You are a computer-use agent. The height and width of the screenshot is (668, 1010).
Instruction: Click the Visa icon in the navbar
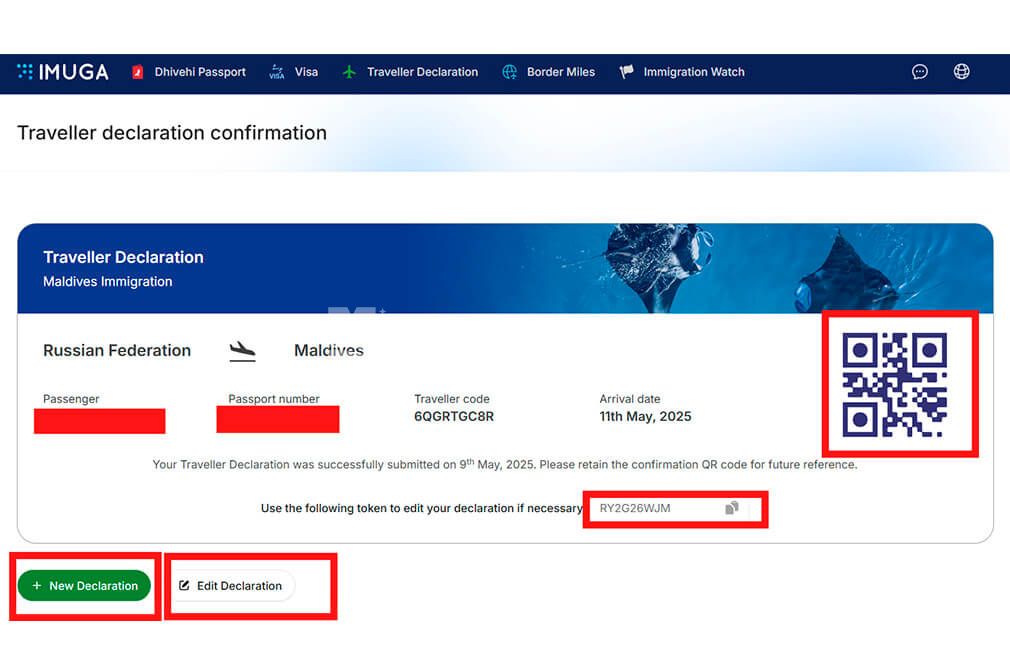[276, 72]
